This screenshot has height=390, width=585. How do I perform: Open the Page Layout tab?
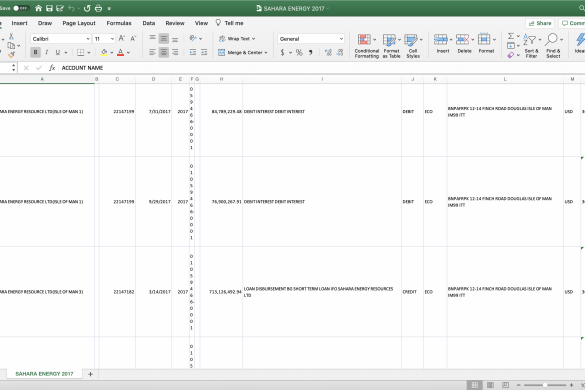pyautogui.click(x=79, y=23)
